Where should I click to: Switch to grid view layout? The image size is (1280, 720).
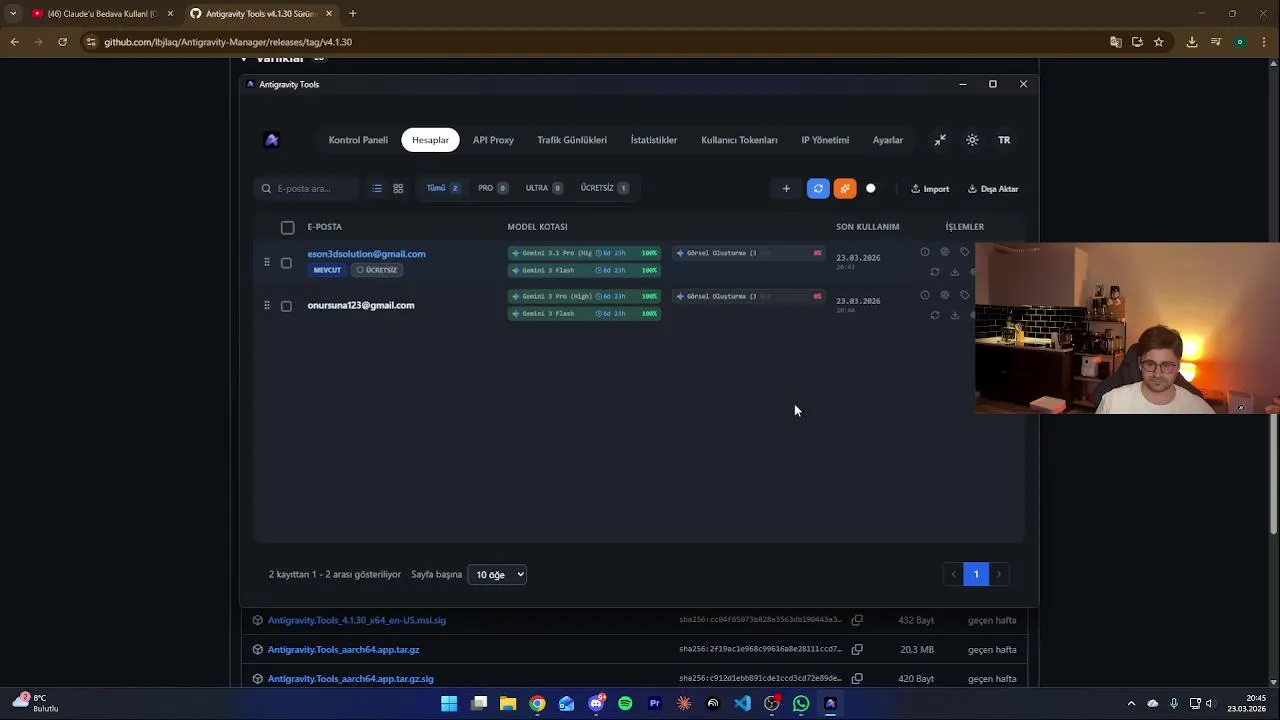point(398,188)
